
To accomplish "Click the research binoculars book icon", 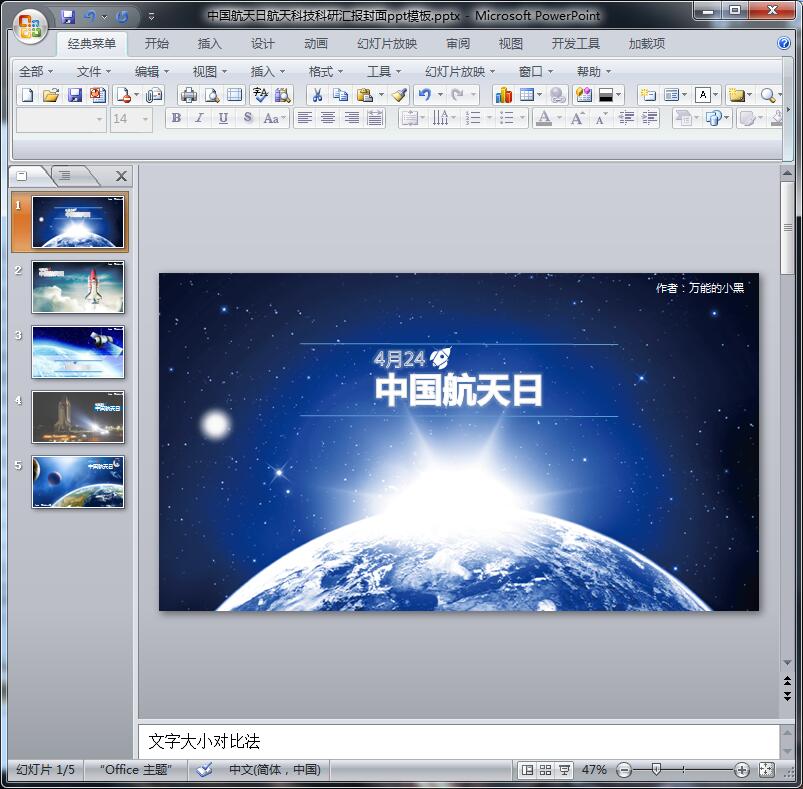I will (283, 95).
